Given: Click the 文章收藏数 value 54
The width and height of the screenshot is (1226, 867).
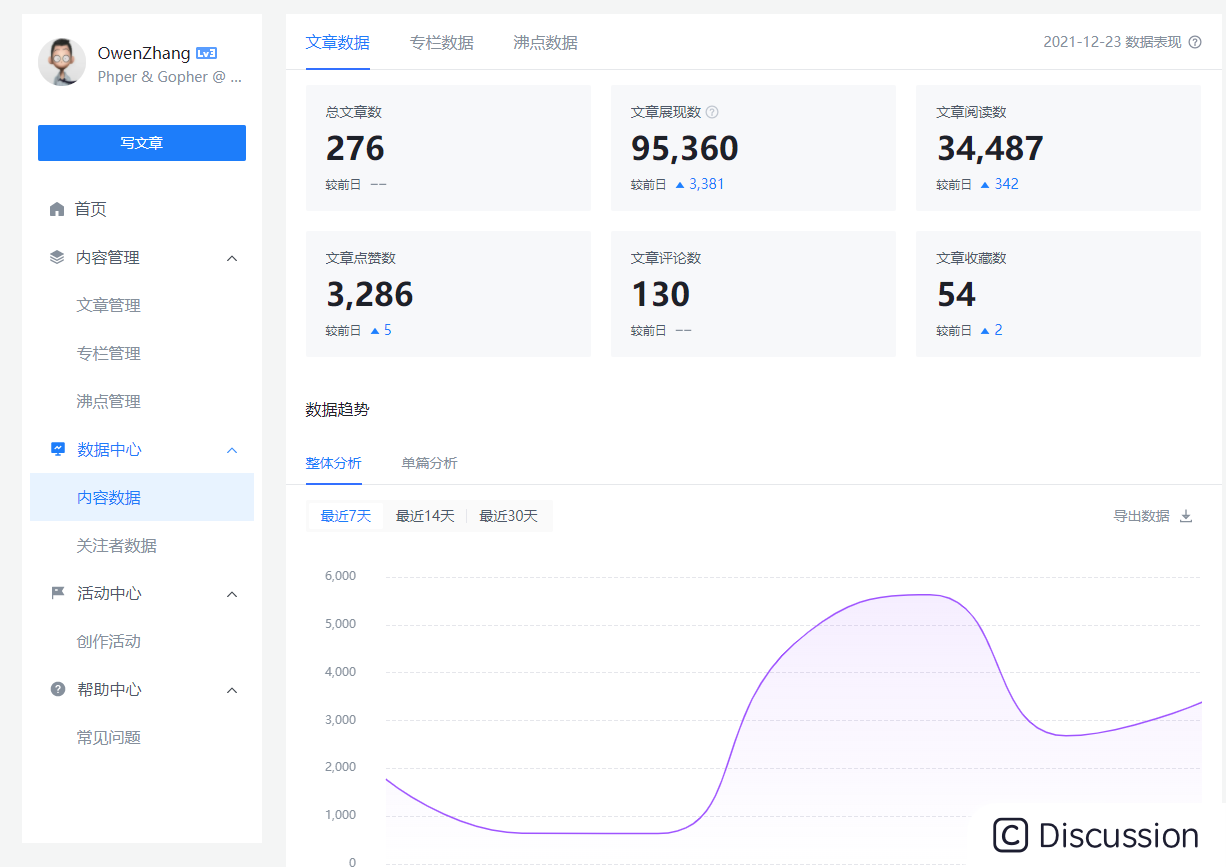Looking at the screenshot, I should click(x=957, y=294).
